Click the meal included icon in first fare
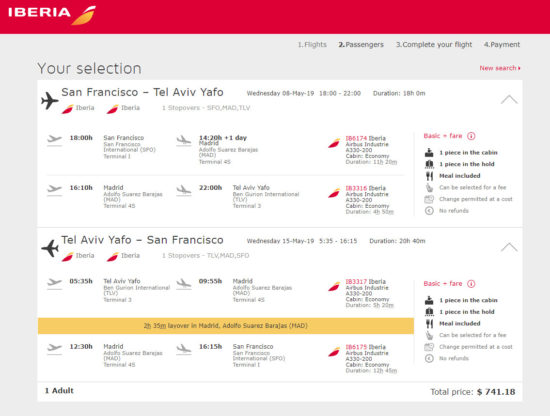The width and height of the screenshot is (550, 416). (x=429, y=176)
